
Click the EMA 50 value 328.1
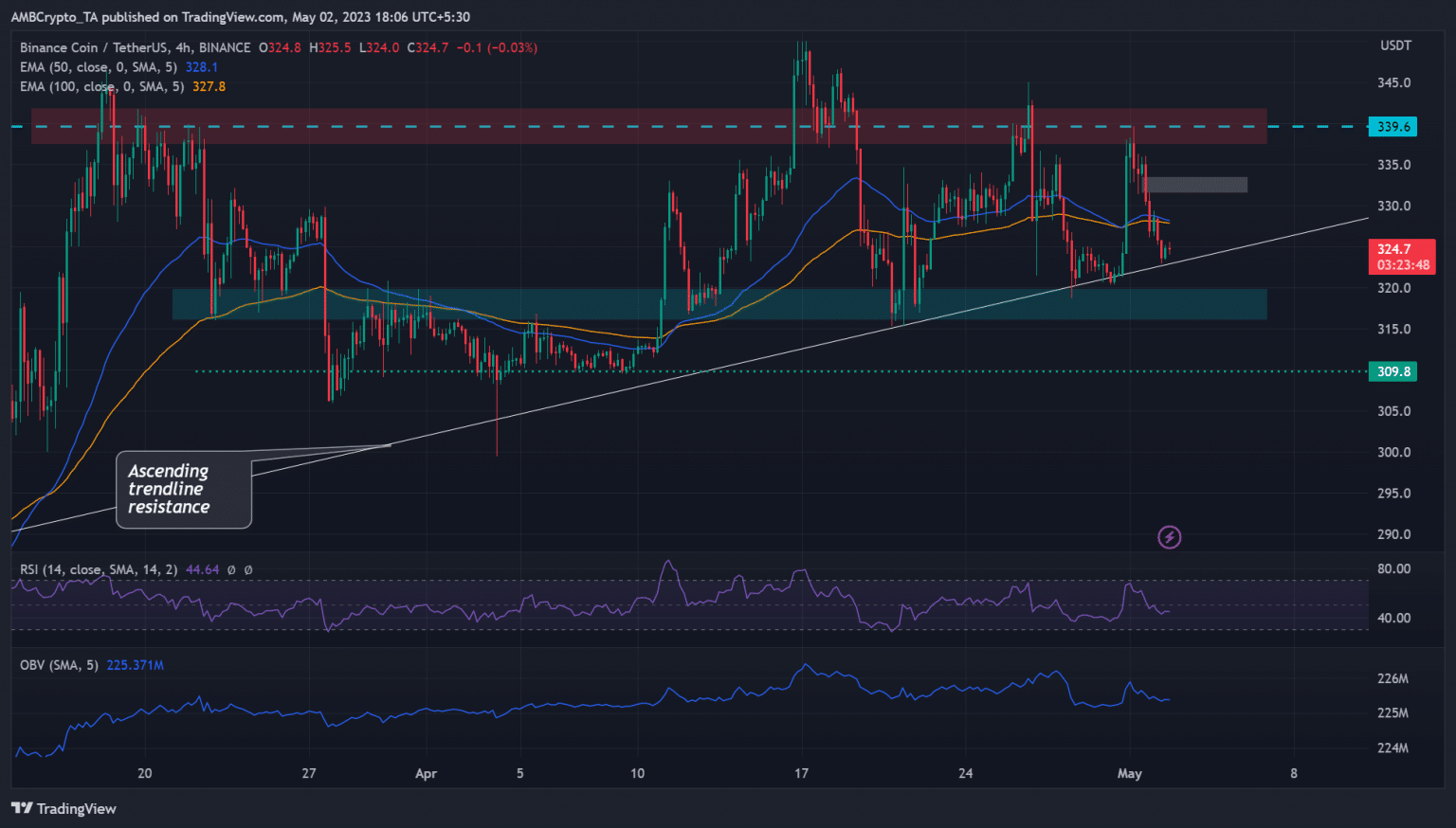tap(202, 67)
